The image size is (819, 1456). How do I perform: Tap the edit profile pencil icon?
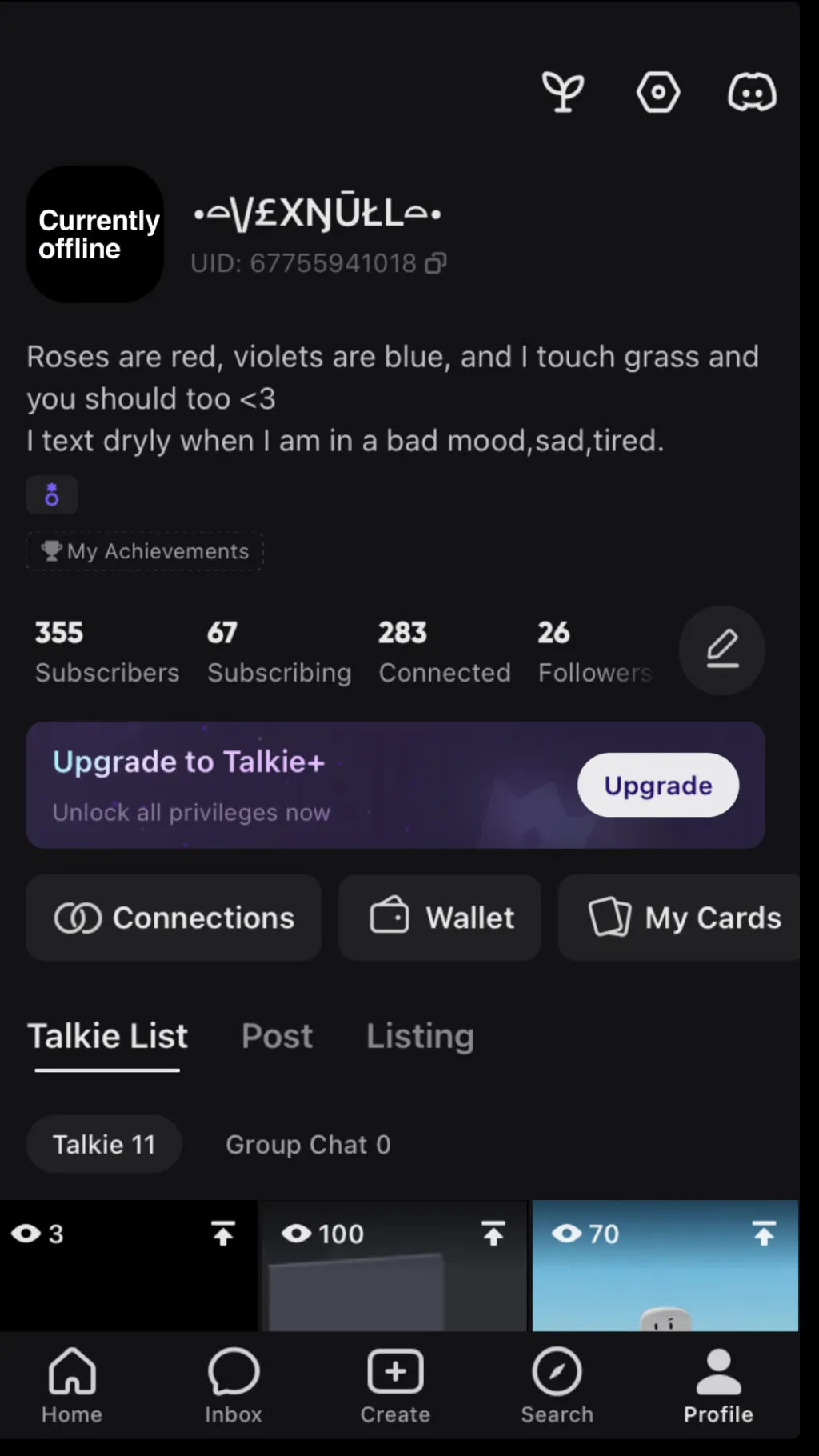pyautogui.click(x=721, y=650)
